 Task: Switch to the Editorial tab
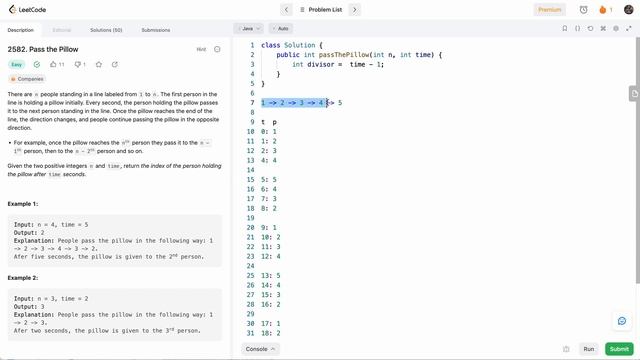[62, 30]
